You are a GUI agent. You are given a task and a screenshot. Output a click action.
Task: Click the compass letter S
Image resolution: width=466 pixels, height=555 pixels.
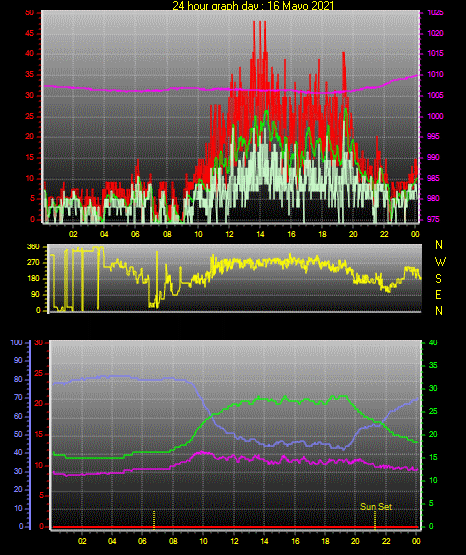(x=438, y=279)
